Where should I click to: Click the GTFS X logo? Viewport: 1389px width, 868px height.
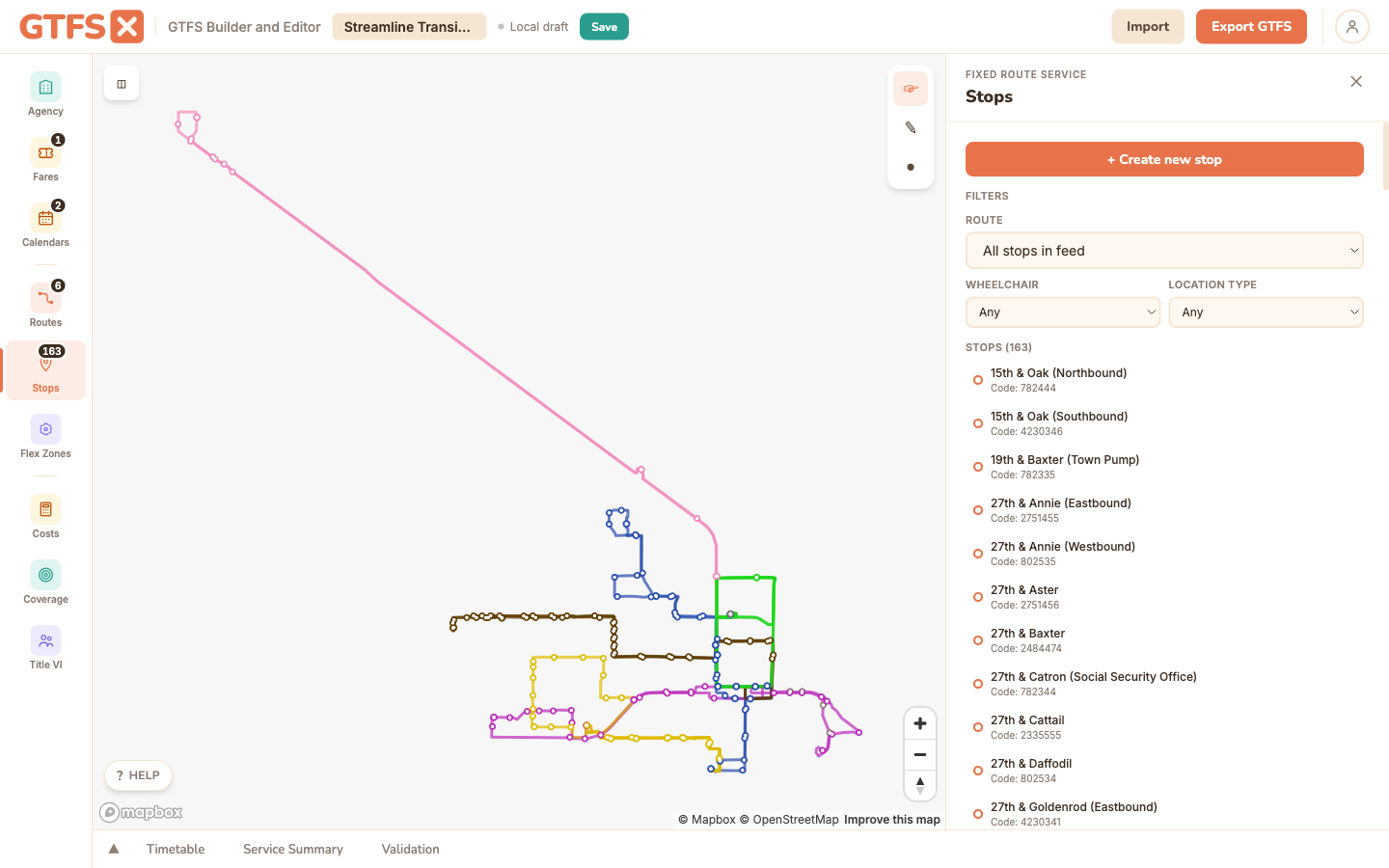[x=82, y=27]
